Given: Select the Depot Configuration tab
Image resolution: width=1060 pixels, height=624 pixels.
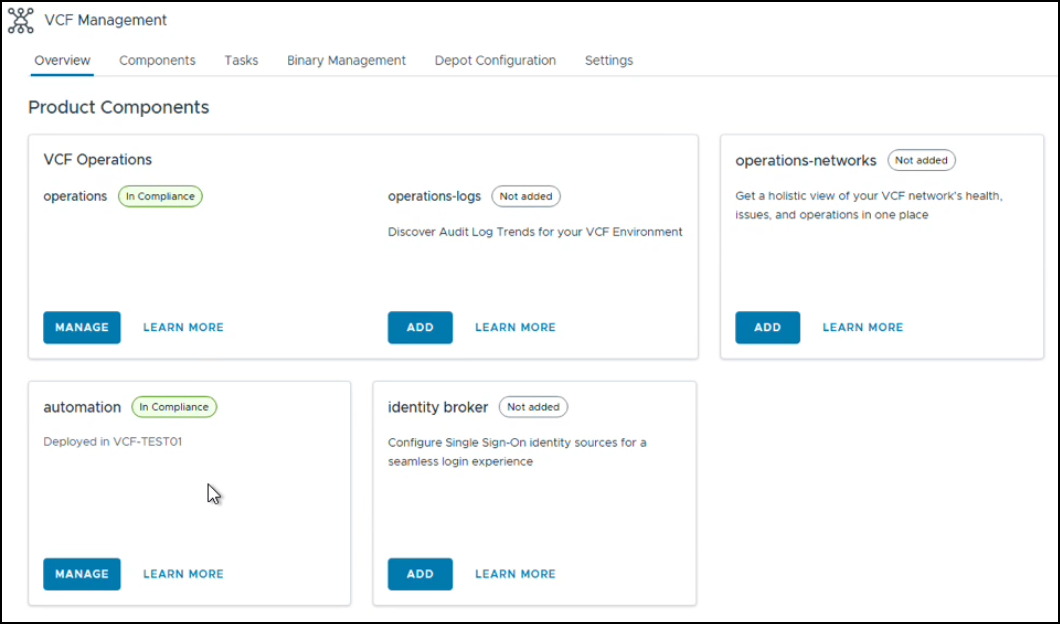Looking at the screenshot, I should point(496,60).
